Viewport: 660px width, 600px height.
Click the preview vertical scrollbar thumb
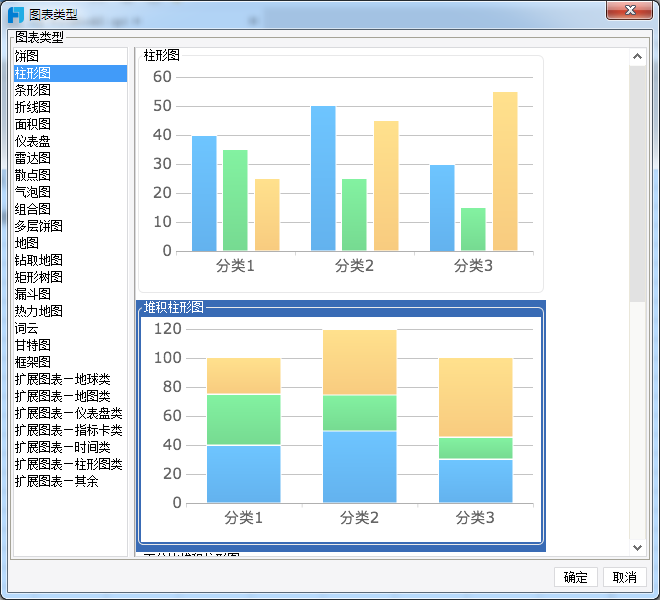(x=637, y=184)
